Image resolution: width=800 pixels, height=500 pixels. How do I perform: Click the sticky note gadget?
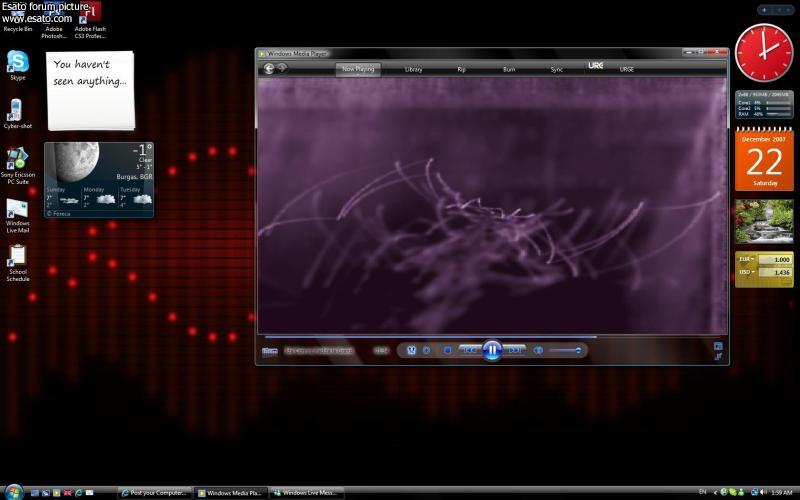(90, 90)
